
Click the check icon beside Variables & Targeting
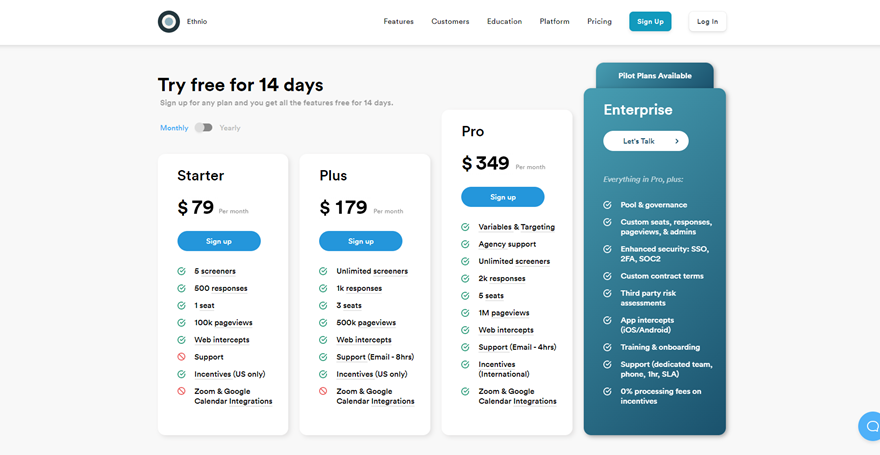465,227
